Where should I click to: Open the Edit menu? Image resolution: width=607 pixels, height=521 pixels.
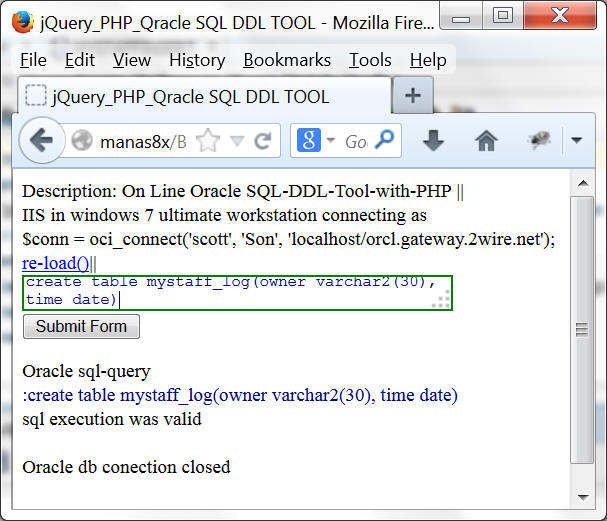[x=80, y=60]
